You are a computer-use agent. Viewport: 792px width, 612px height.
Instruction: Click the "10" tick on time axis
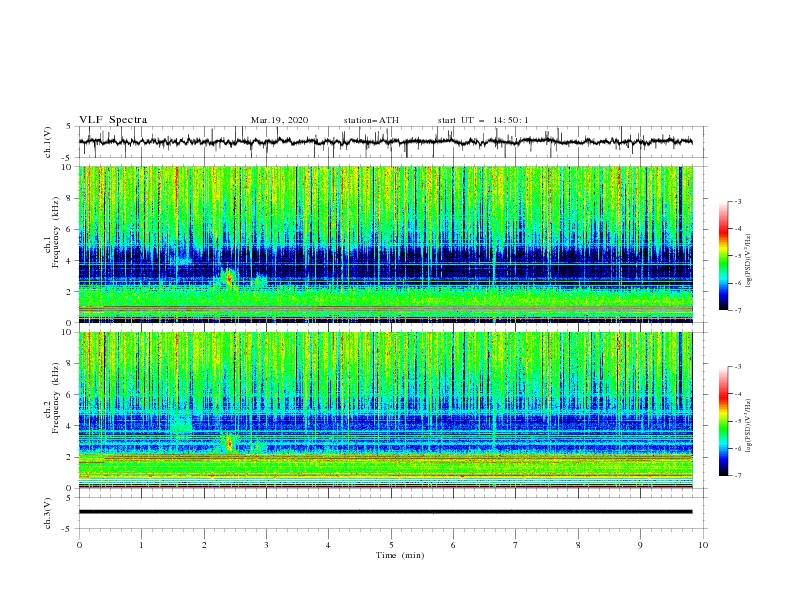coord(703,545)
